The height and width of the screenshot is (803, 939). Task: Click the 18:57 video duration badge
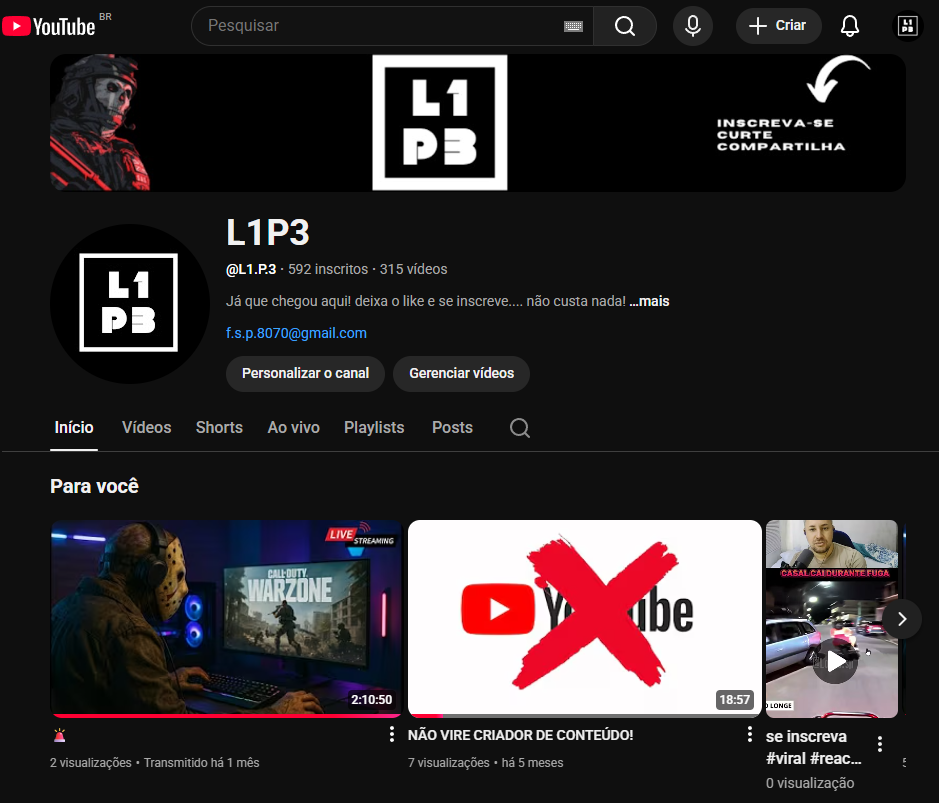click(x=734, y=699)
